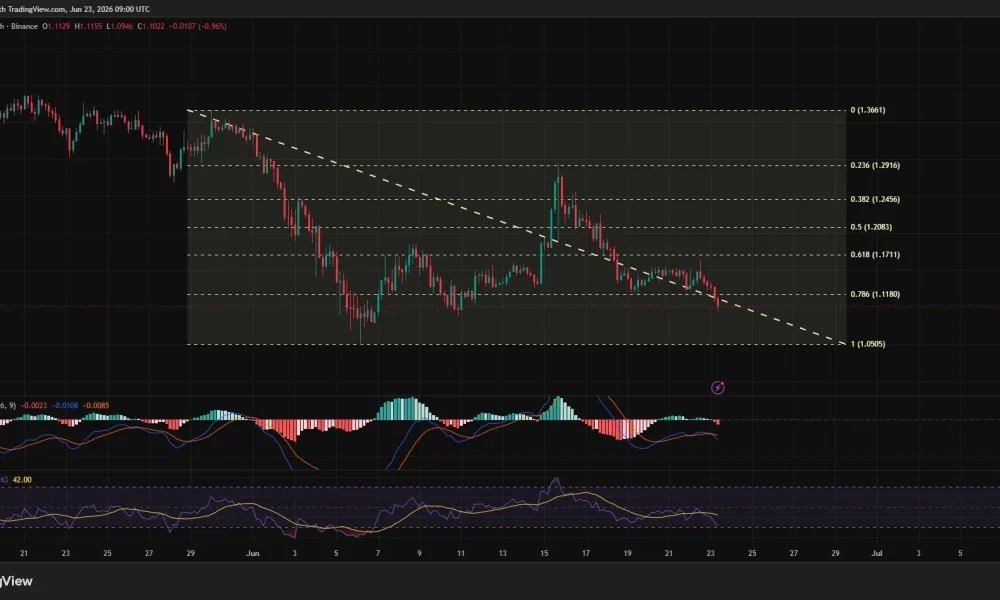Screen dimensions: 1000x600
Task: Click the RSI average value '42.00'
Action: [x=22, y=479]
